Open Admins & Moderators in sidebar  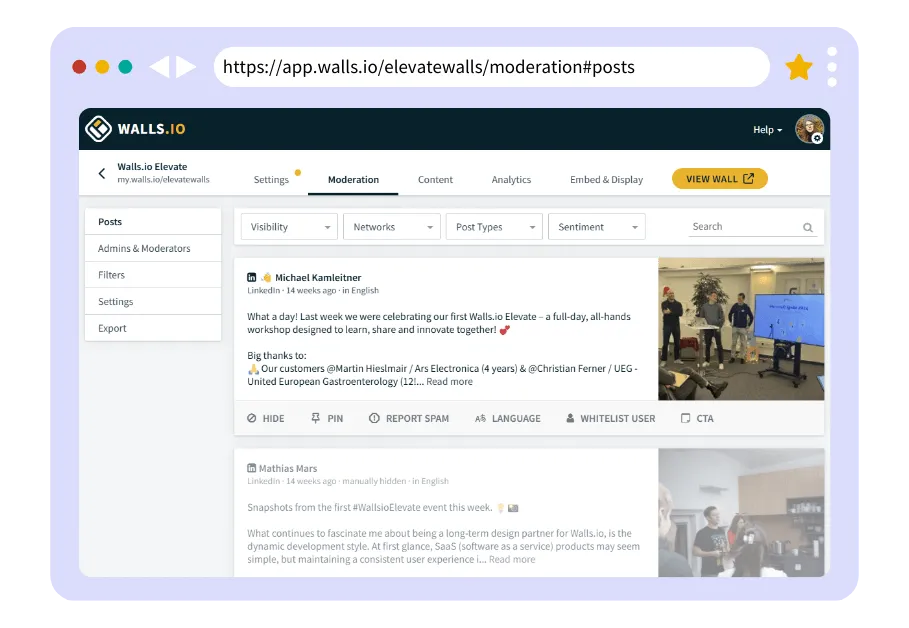coord(153,248)
